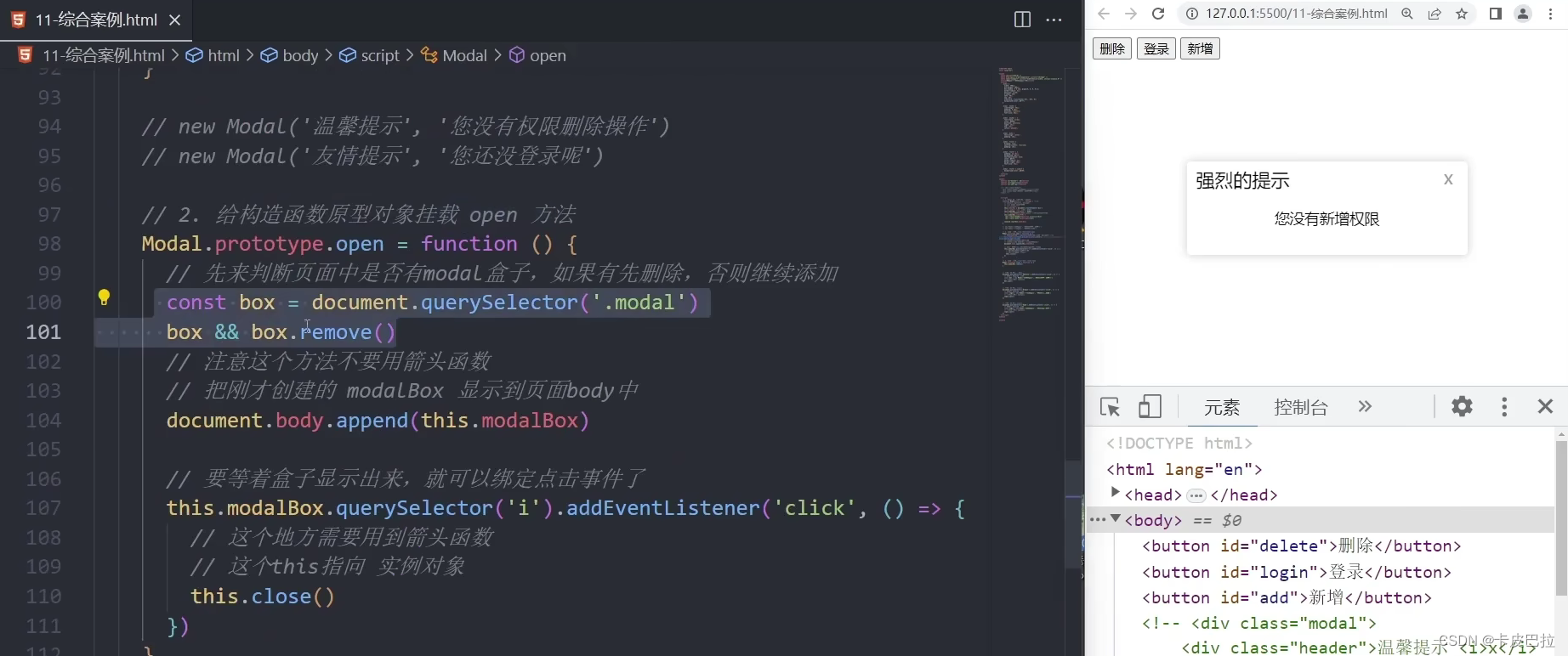This screenshot has width=1568, height=656.
Task: Toggle the browser side panel icon
Action: pyautogui.click(x=1496, y=14)
